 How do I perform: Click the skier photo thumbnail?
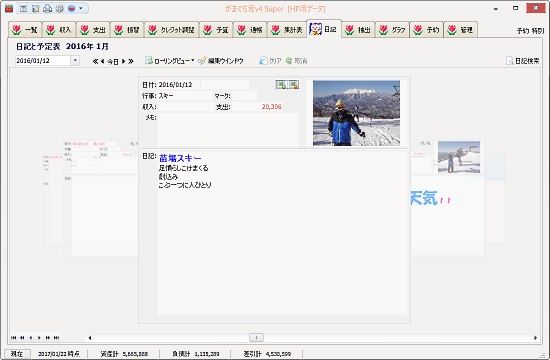click(x=356, y=113)
